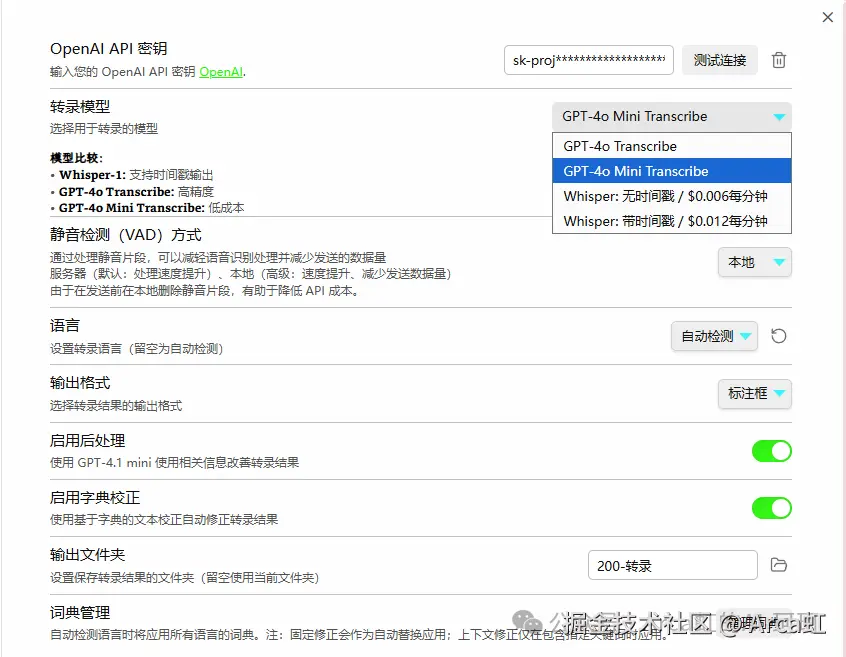Select GPT-4o Transcribe option in list
The image size is (846, 657).
click(x=672, y=146)
